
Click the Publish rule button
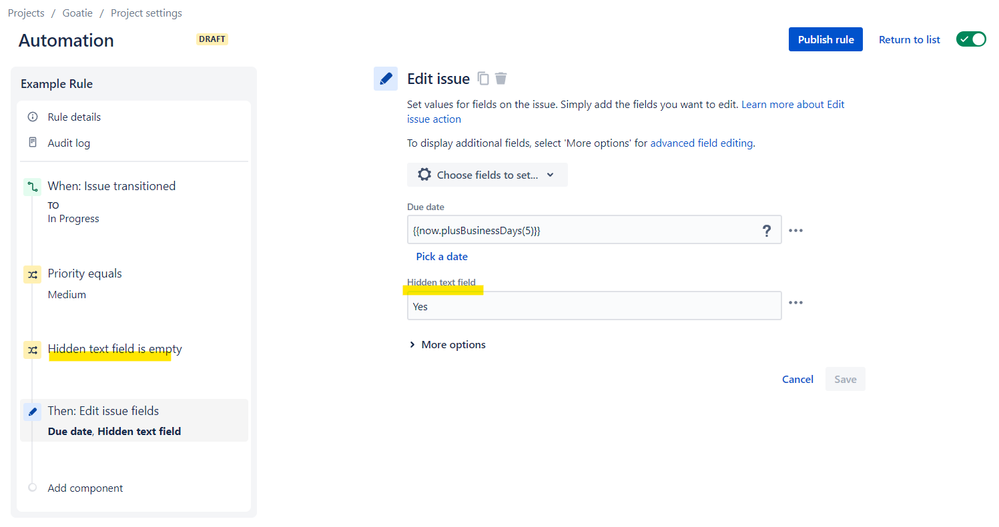point(826,40)
